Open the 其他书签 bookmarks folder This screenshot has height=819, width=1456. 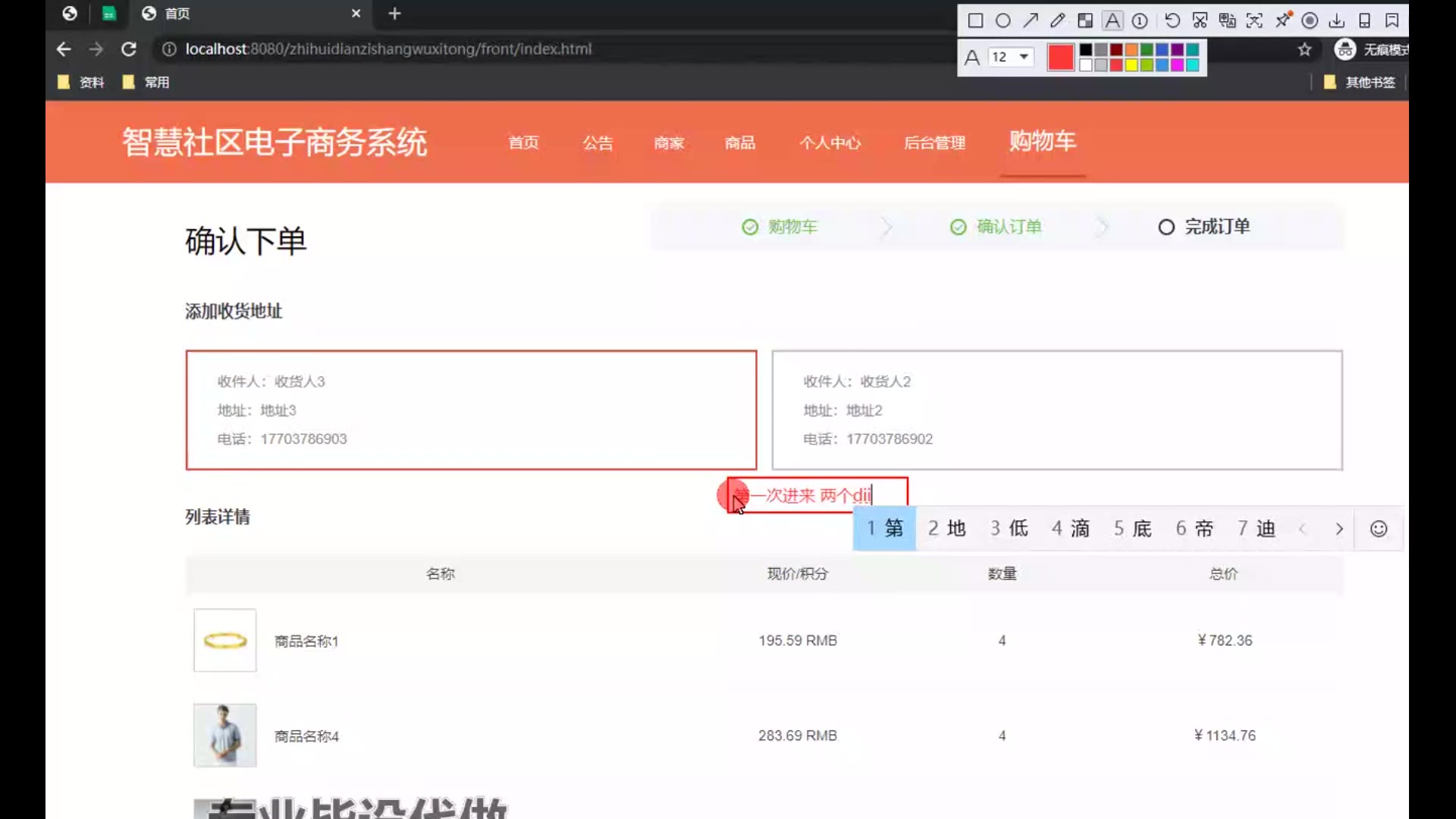pyautogui.click(x=1360, y=82)
